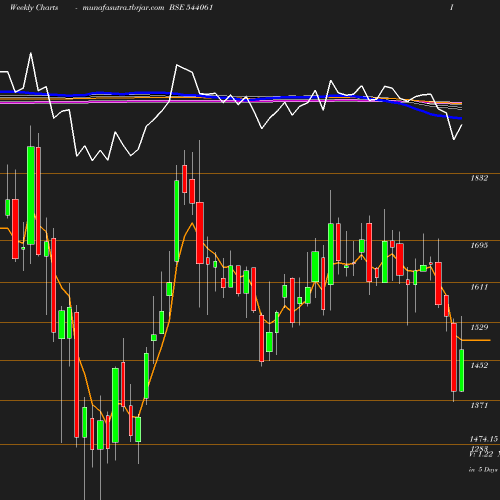This screenshot has height=500, width=500.
Task: Click the 1474.15 current price value
Action: click(x=484, y=439)
